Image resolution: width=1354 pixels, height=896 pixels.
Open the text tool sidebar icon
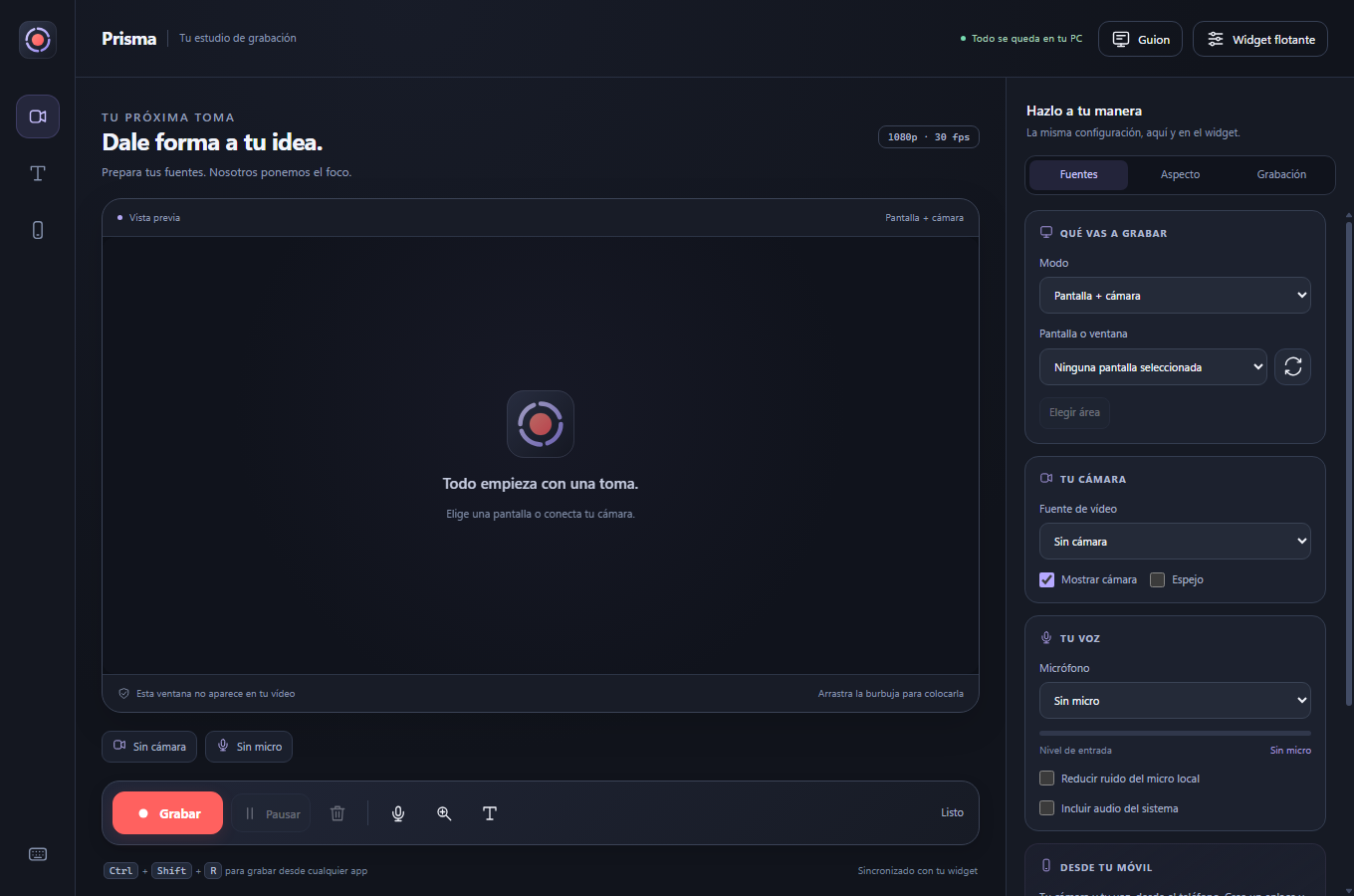click(38, 173)
